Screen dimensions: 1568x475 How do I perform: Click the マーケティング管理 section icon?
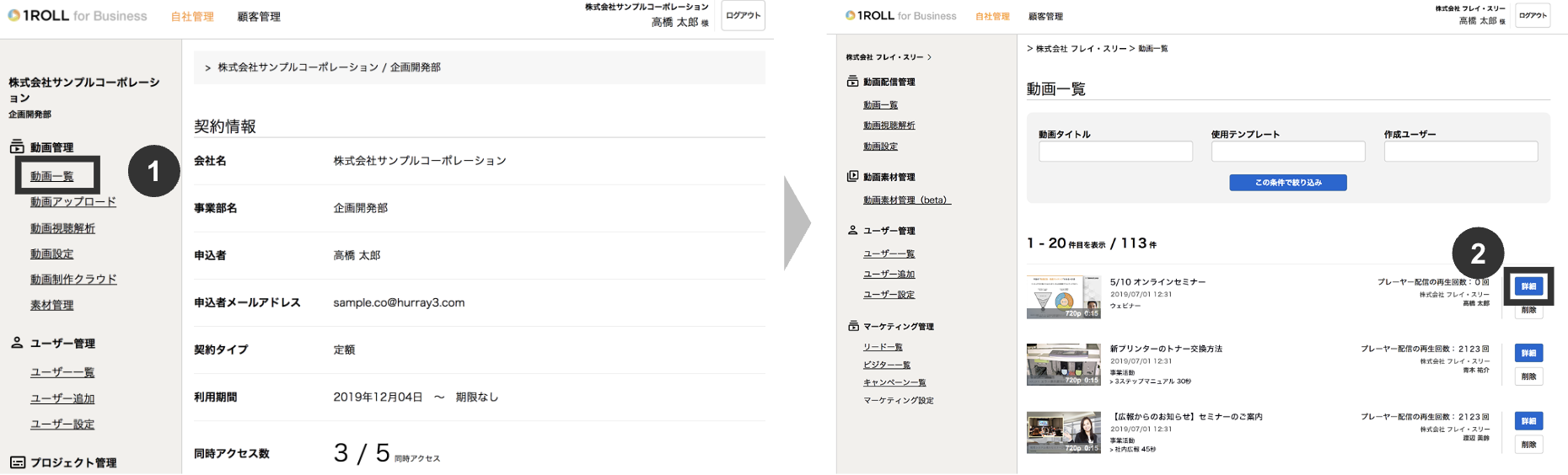tap(852, 326)
